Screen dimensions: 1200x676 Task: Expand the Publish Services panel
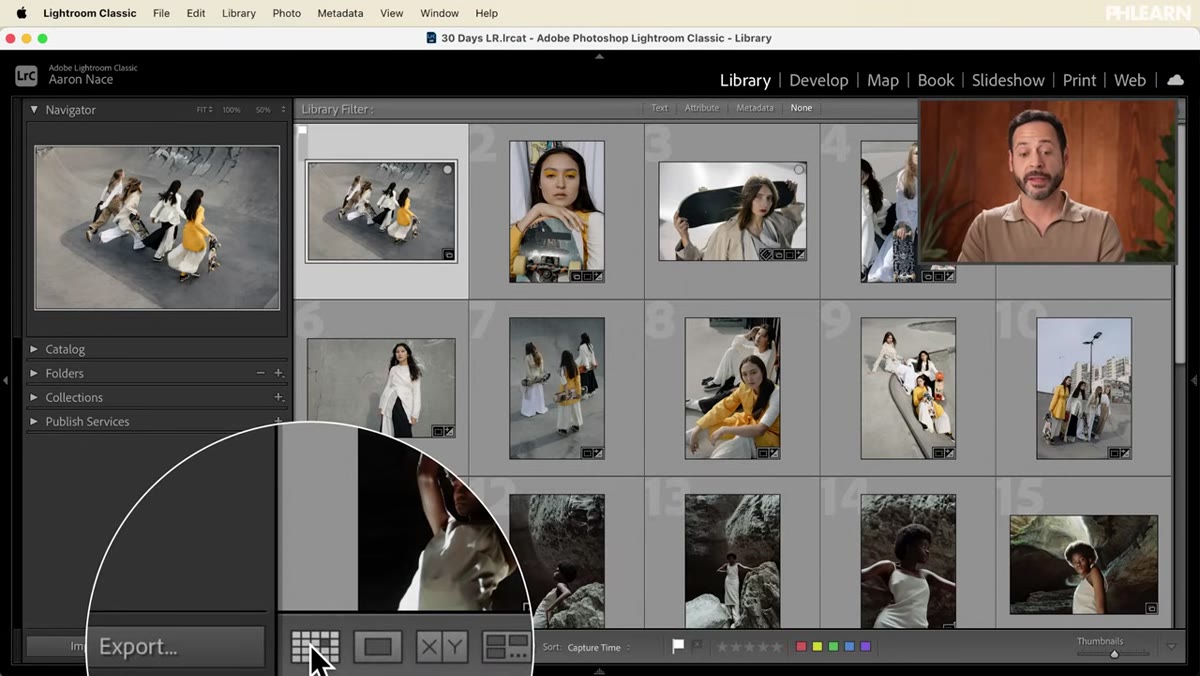(34, 421)
